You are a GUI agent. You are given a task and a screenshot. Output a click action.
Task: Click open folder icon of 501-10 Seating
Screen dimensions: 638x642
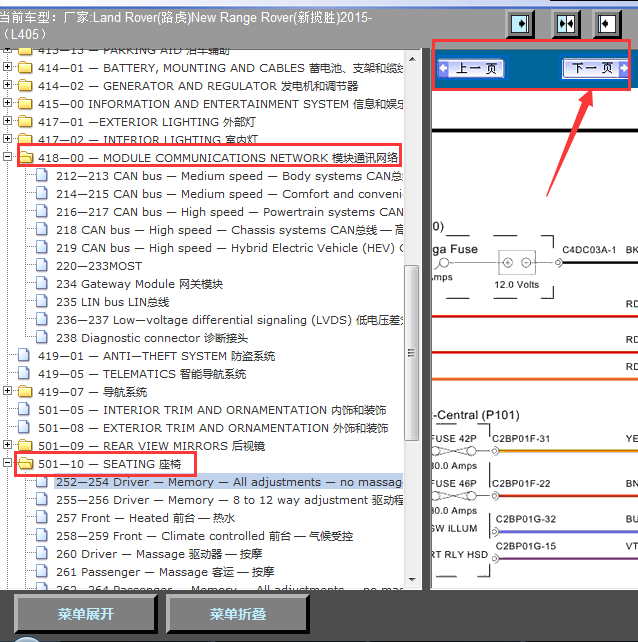[x=26, y=463]
